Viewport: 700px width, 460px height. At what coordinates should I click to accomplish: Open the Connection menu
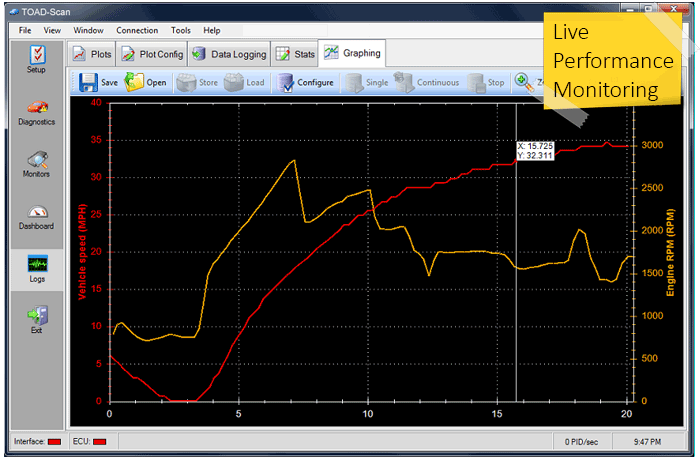(137, 30)
